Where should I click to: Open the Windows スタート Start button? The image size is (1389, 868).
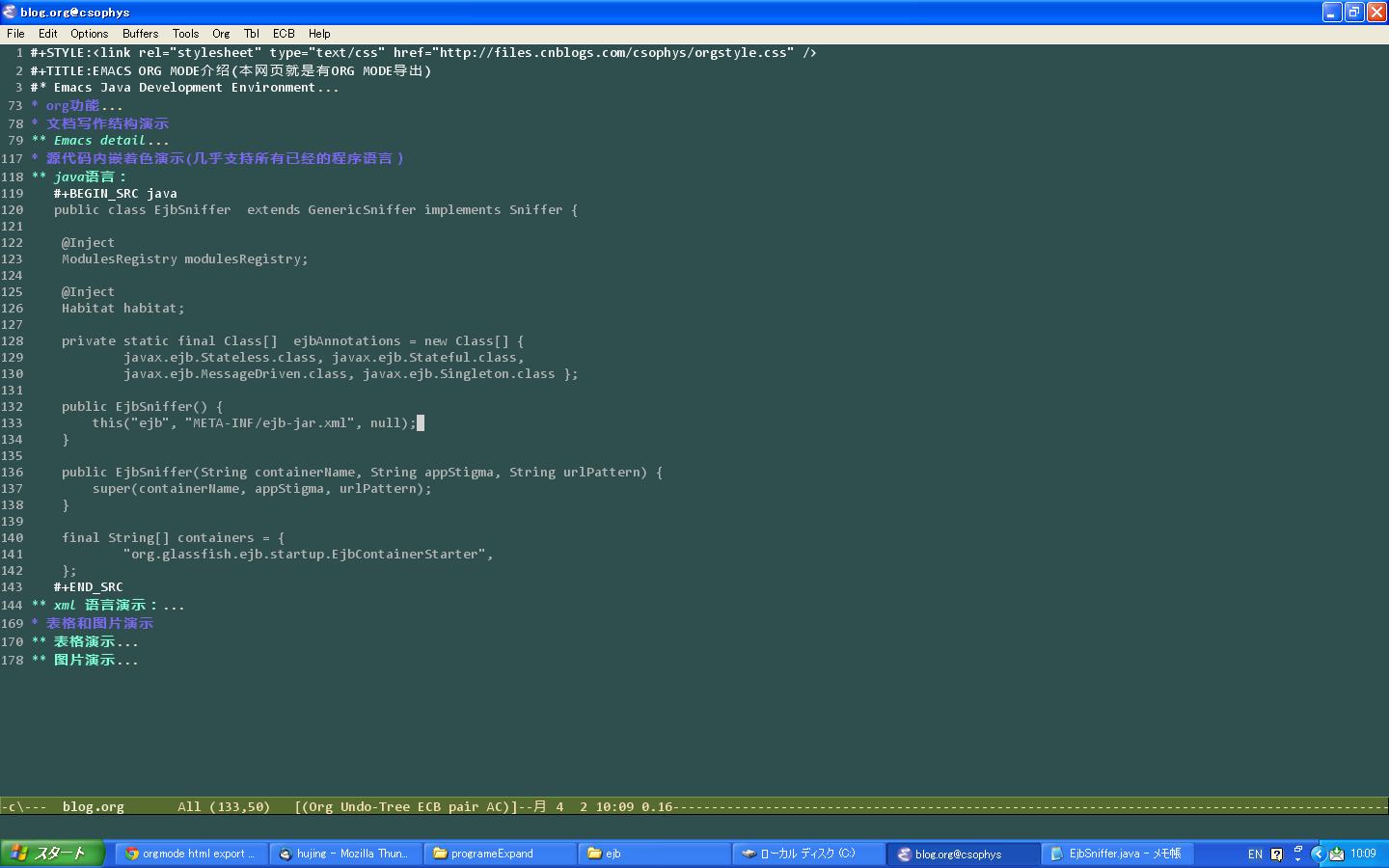(x=52, y=854)
